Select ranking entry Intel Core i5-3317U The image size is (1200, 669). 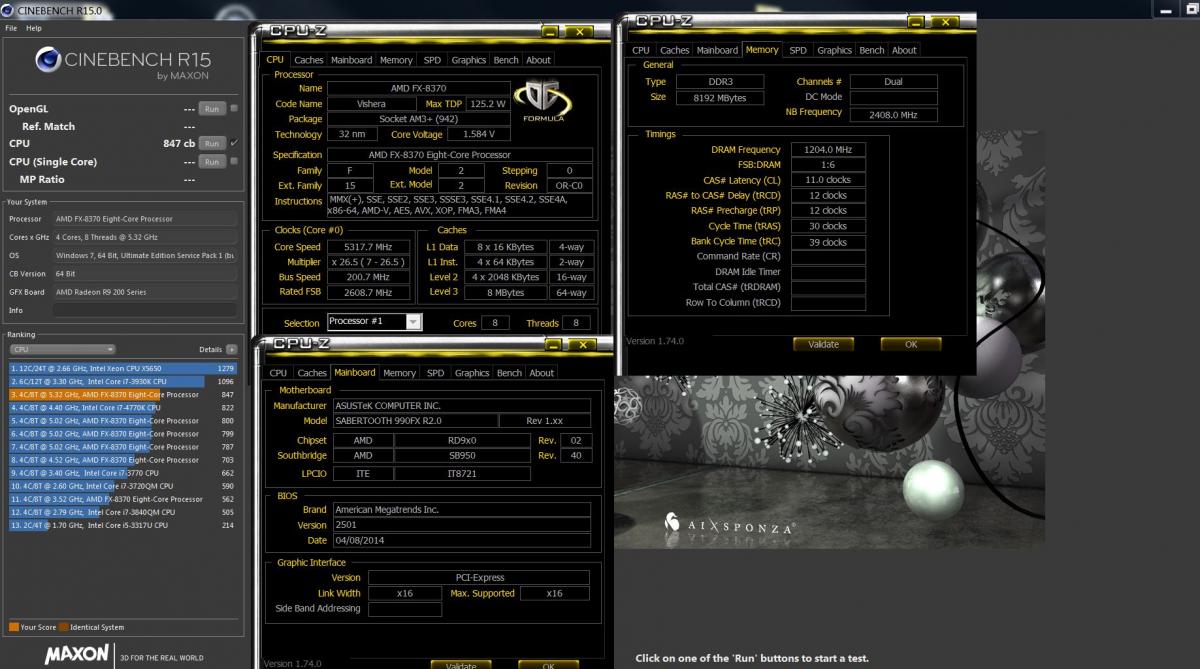click(122, 524)
